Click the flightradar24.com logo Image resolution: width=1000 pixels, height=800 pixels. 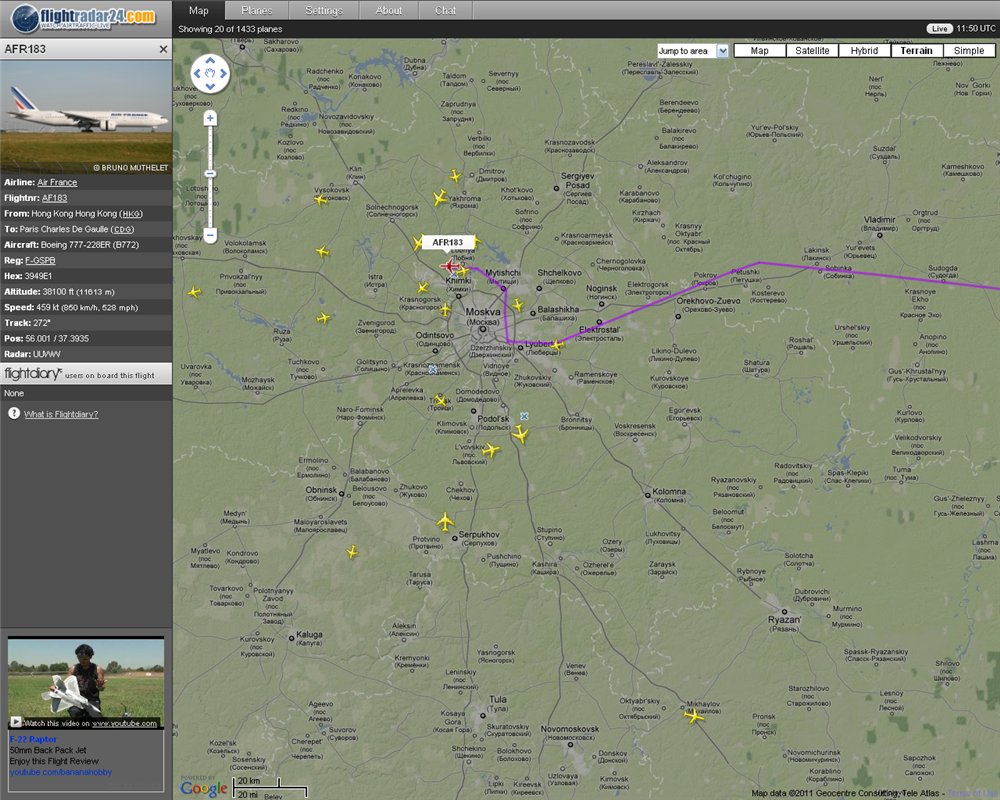click(84, 18)
